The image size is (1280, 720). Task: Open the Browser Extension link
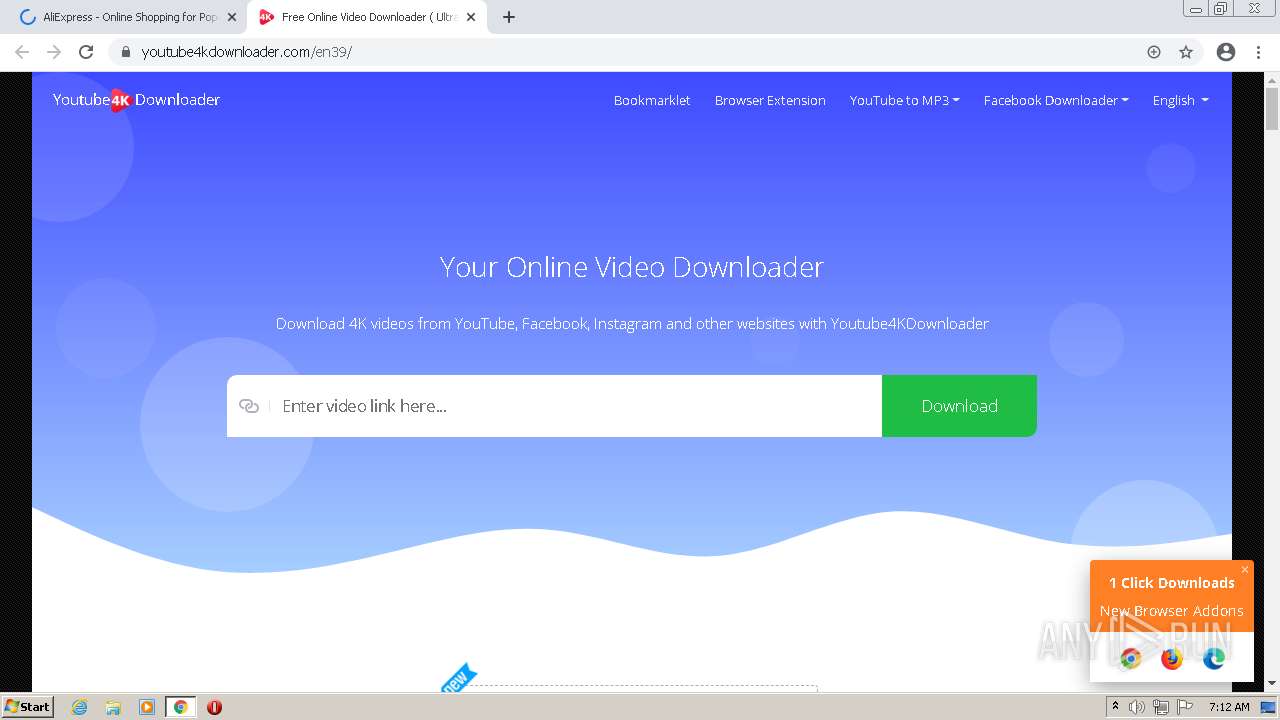click(x=770, y=100)
